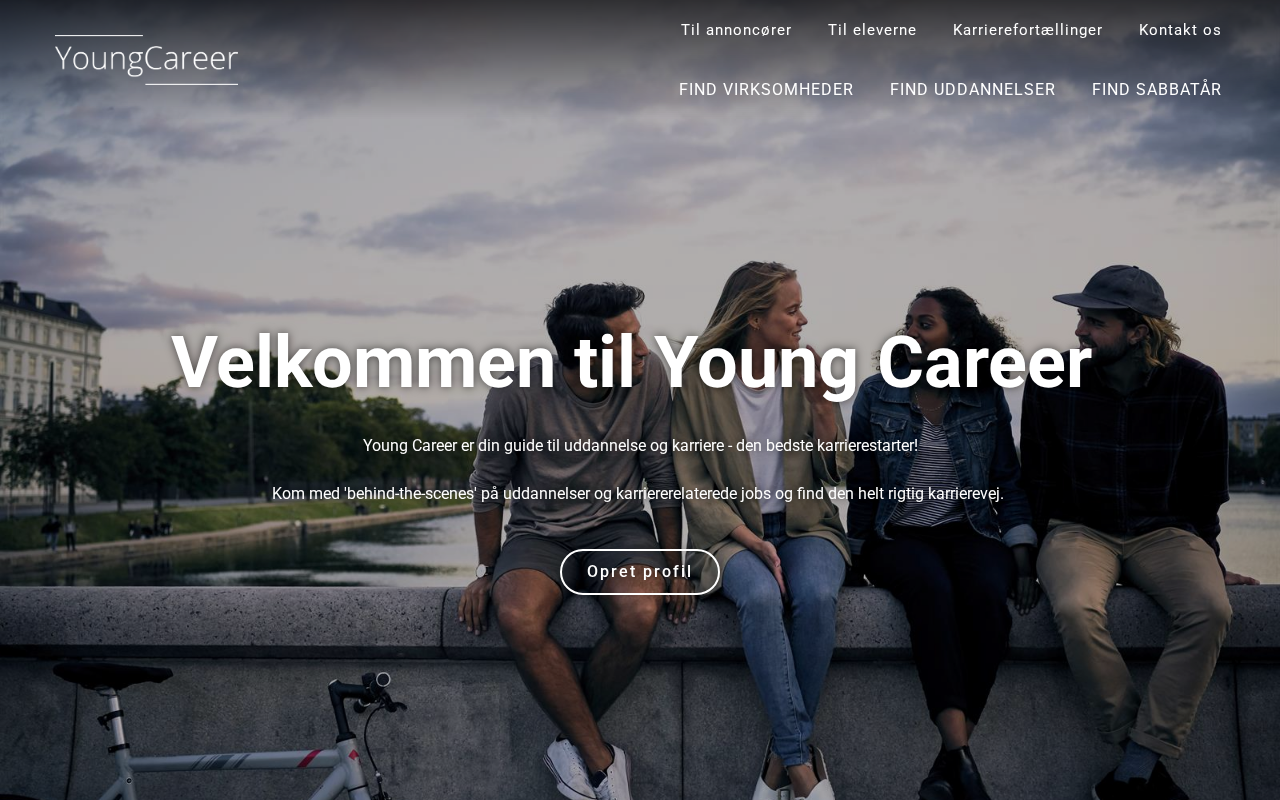Screen dimensions: 1280x800
Task: Go to Til eleverne
Action: coord(872,30)
